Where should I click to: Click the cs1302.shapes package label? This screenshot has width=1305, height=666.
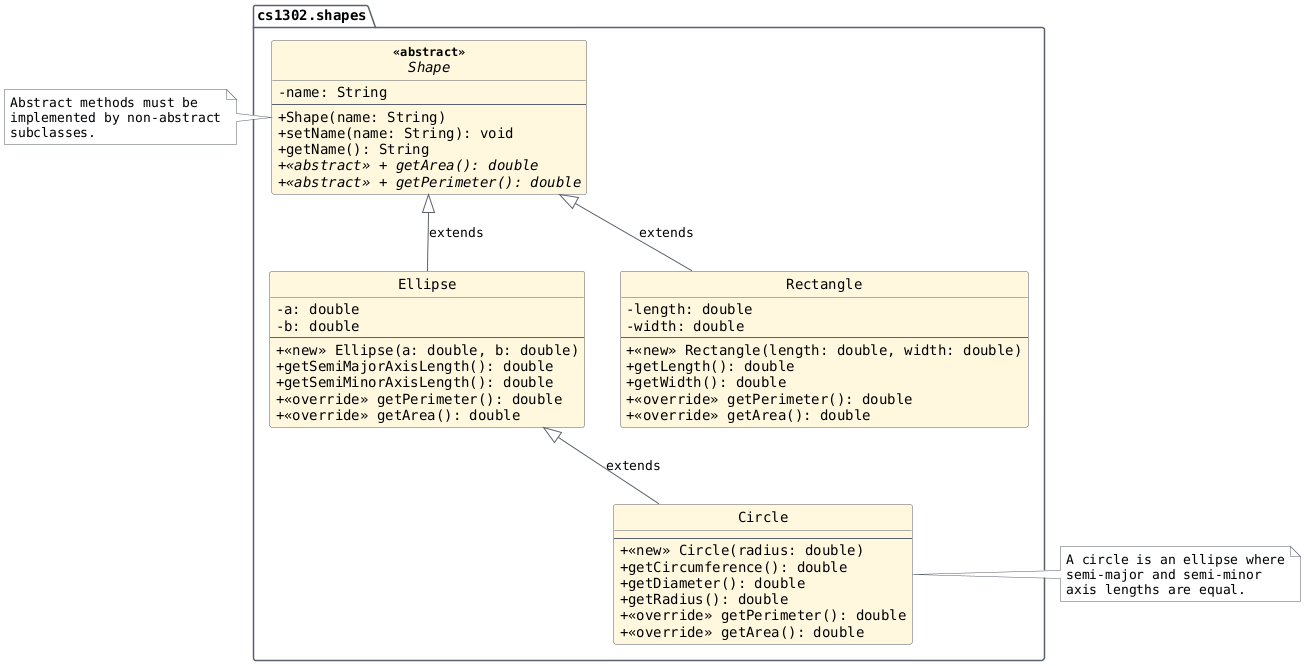coord(311,15)
